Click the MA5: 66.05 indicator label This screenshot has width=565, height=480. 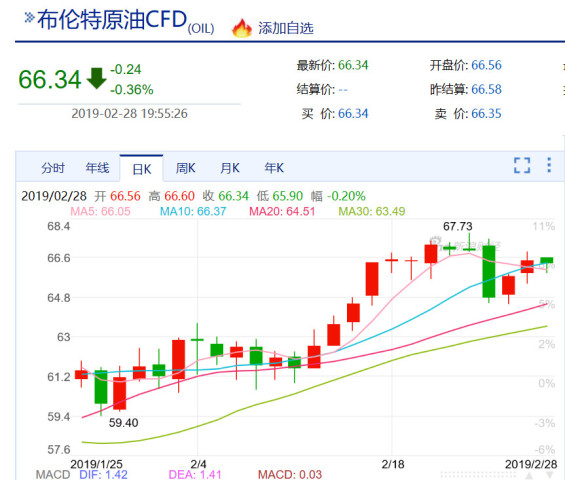[100, 211]
